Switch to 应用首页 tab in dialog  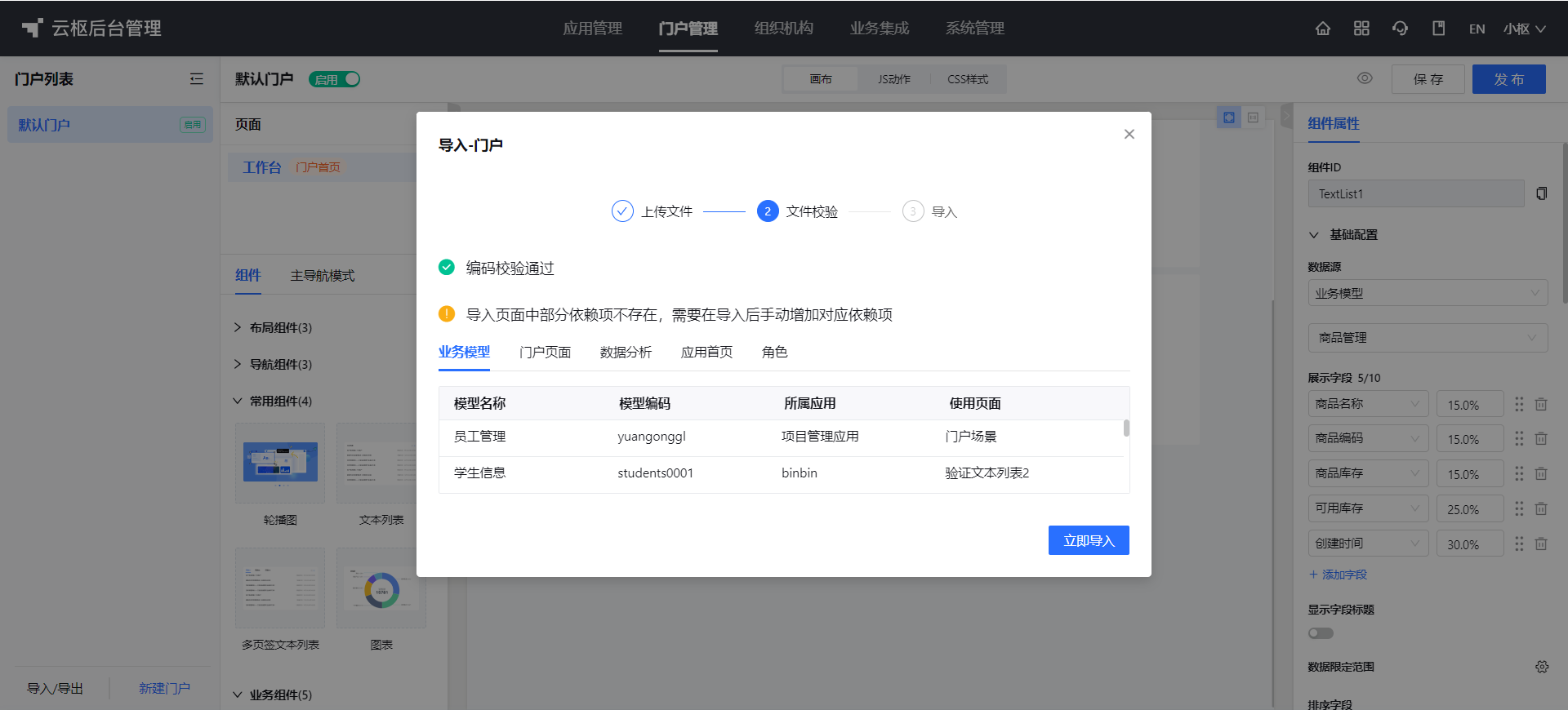click(x=706, y=352)
